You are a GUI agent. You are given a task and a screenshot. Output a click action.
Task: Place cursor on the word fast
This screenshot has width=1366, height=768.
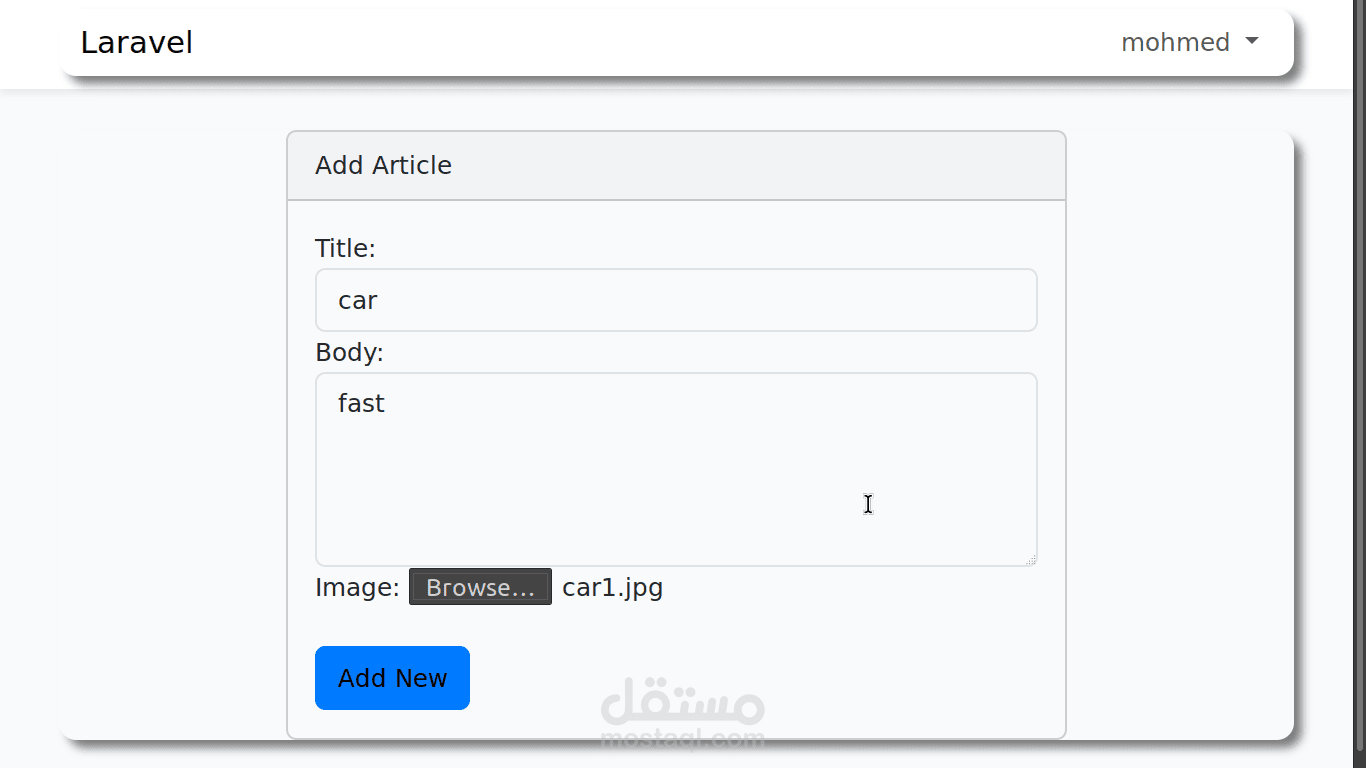pos(361,403)
